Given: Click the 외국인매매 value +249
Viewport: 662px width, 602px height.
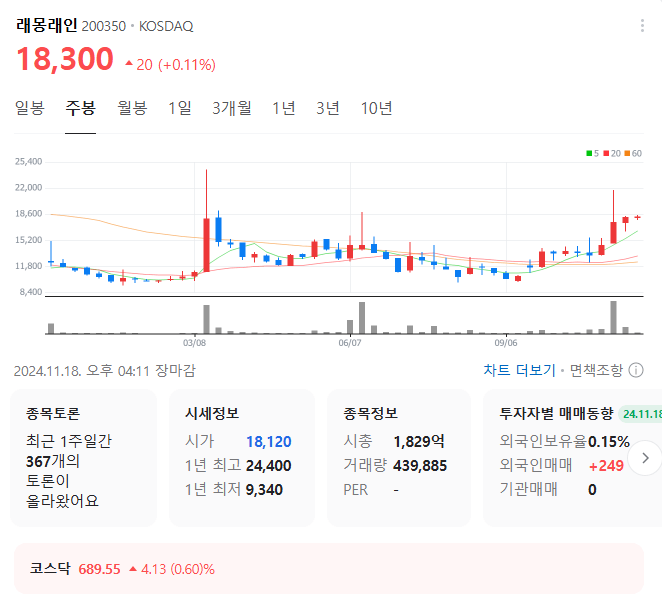Looking at the screenshot, I should [606, 466].
